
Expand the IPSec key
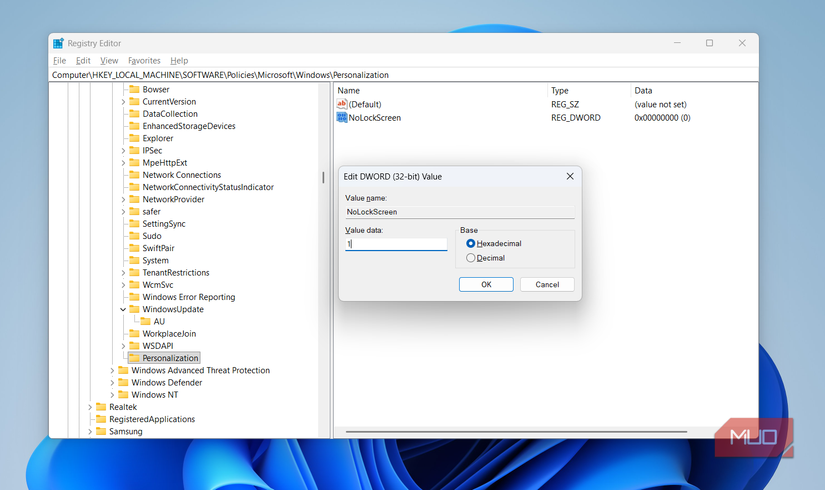coord(123,151)
